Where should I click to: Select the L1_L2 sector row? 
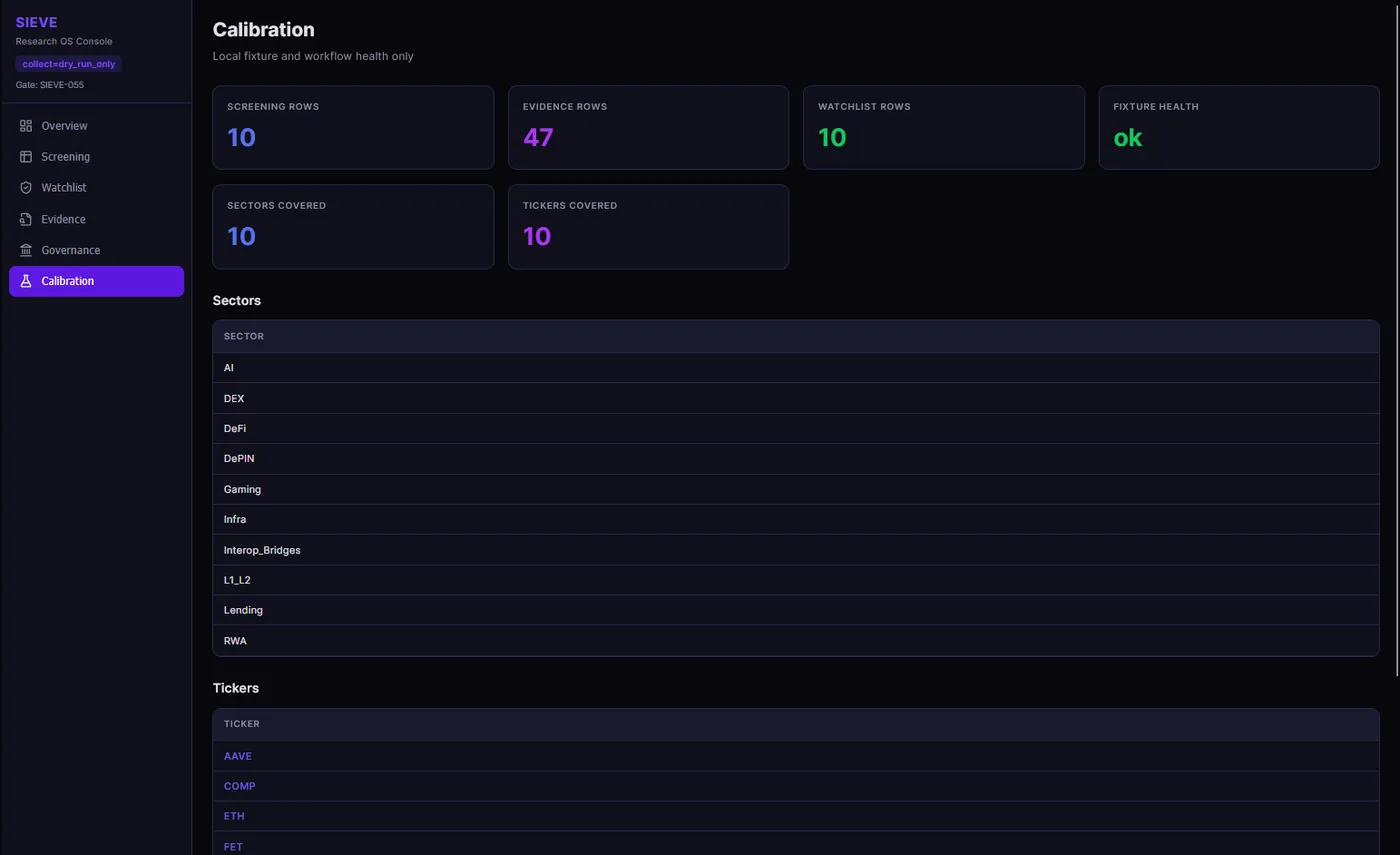(x=796, y=580)
